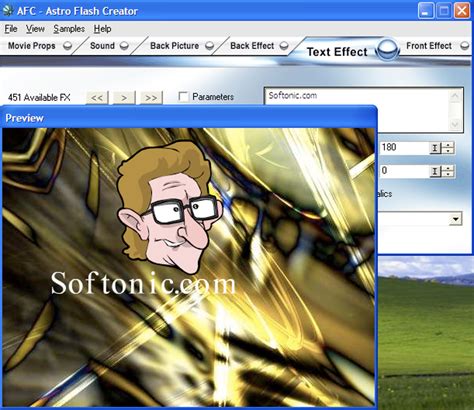This screenshot has height=410, width=474.
Task: Enable the Parameters checkbox
Action: [183, 97]
